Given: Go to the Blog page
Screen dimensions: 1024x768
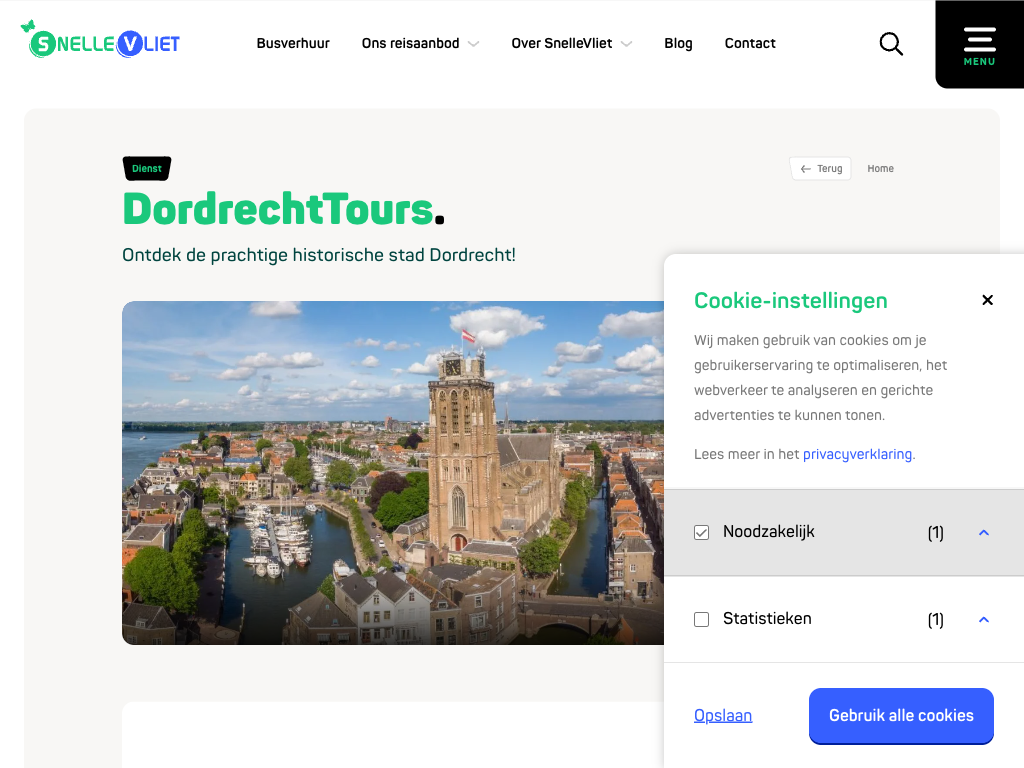Looking at the screenshot, I should coord(678,44).
